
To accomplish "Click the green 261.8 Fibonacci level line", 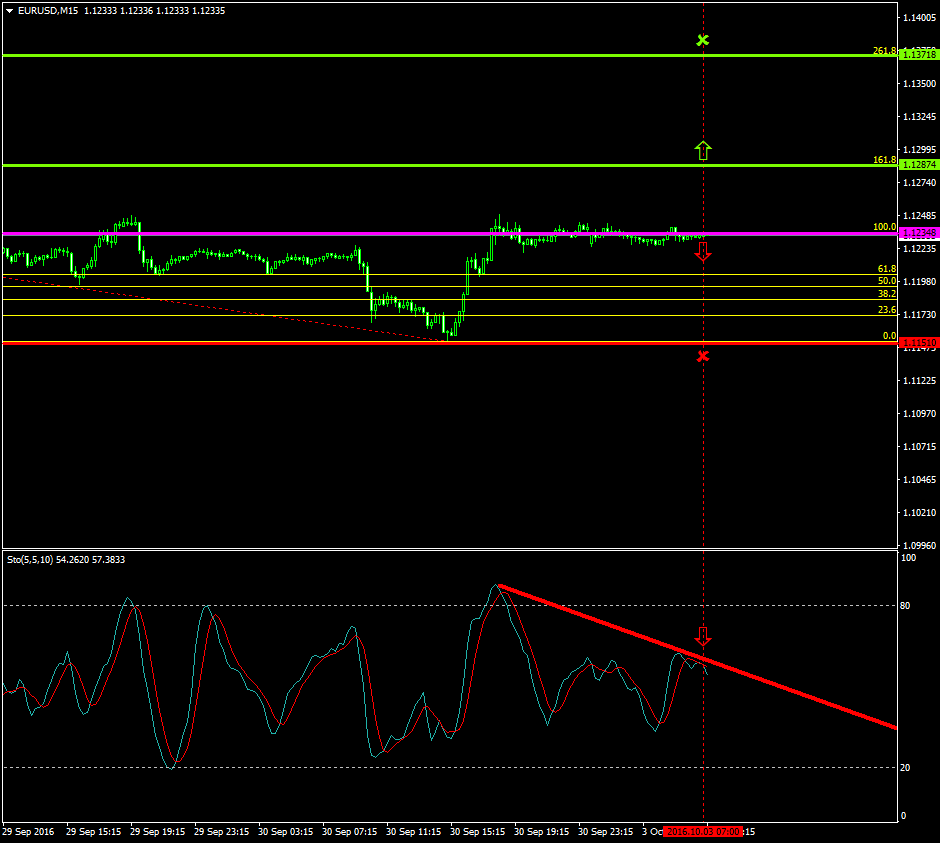I will click(x=400, y=55).
